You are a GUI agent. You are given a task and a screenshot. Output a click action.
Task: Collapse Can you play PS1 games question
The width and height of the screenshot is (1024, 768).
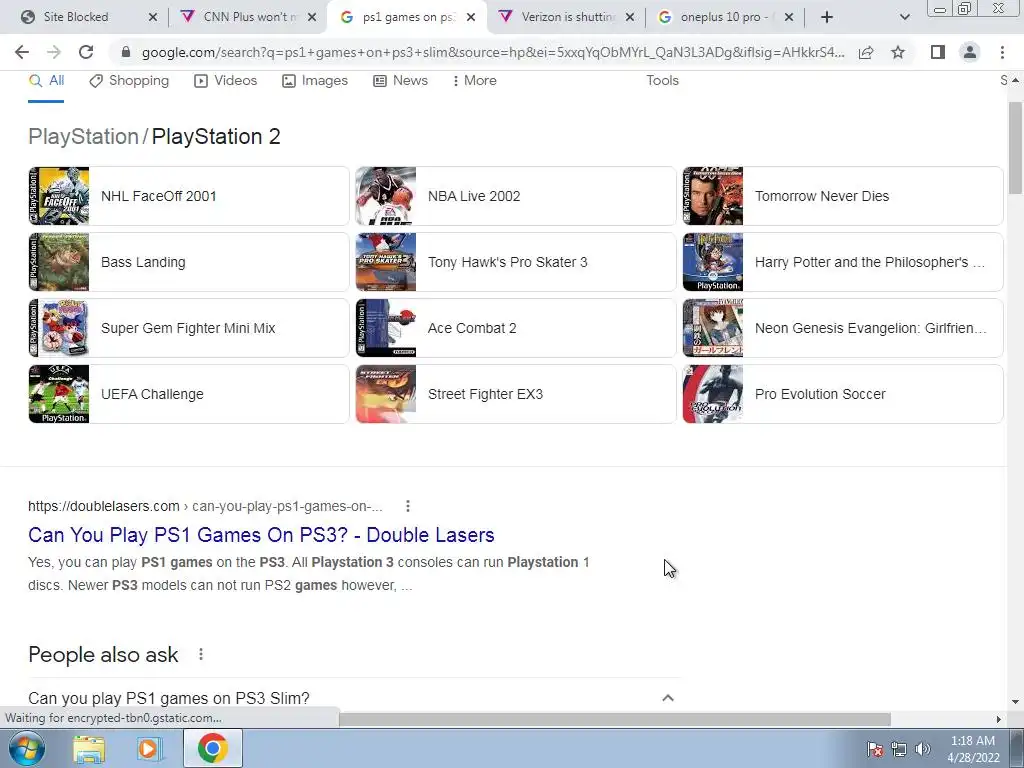[x=667, y=698]
